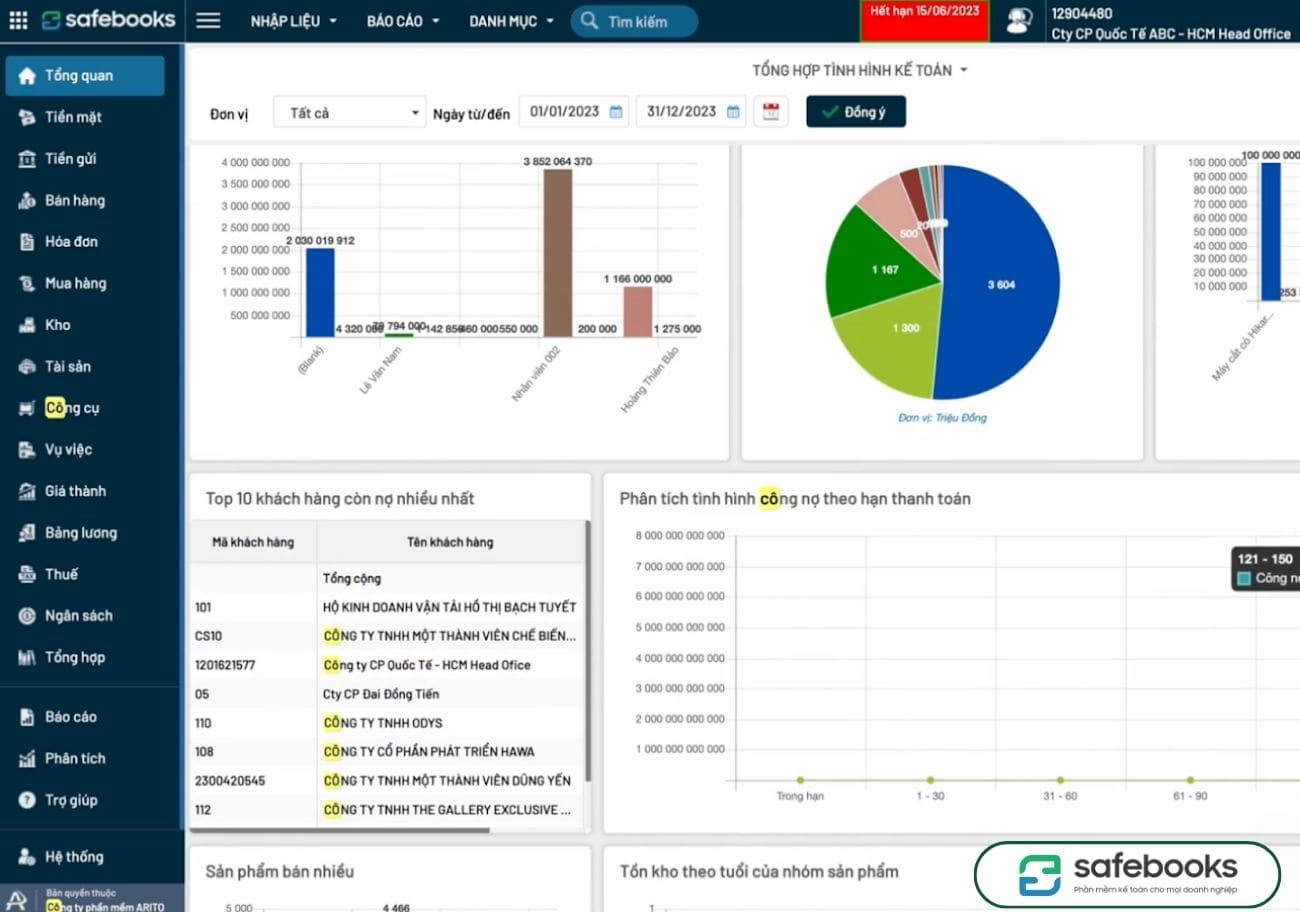Click the search magnifier icon

590,21
